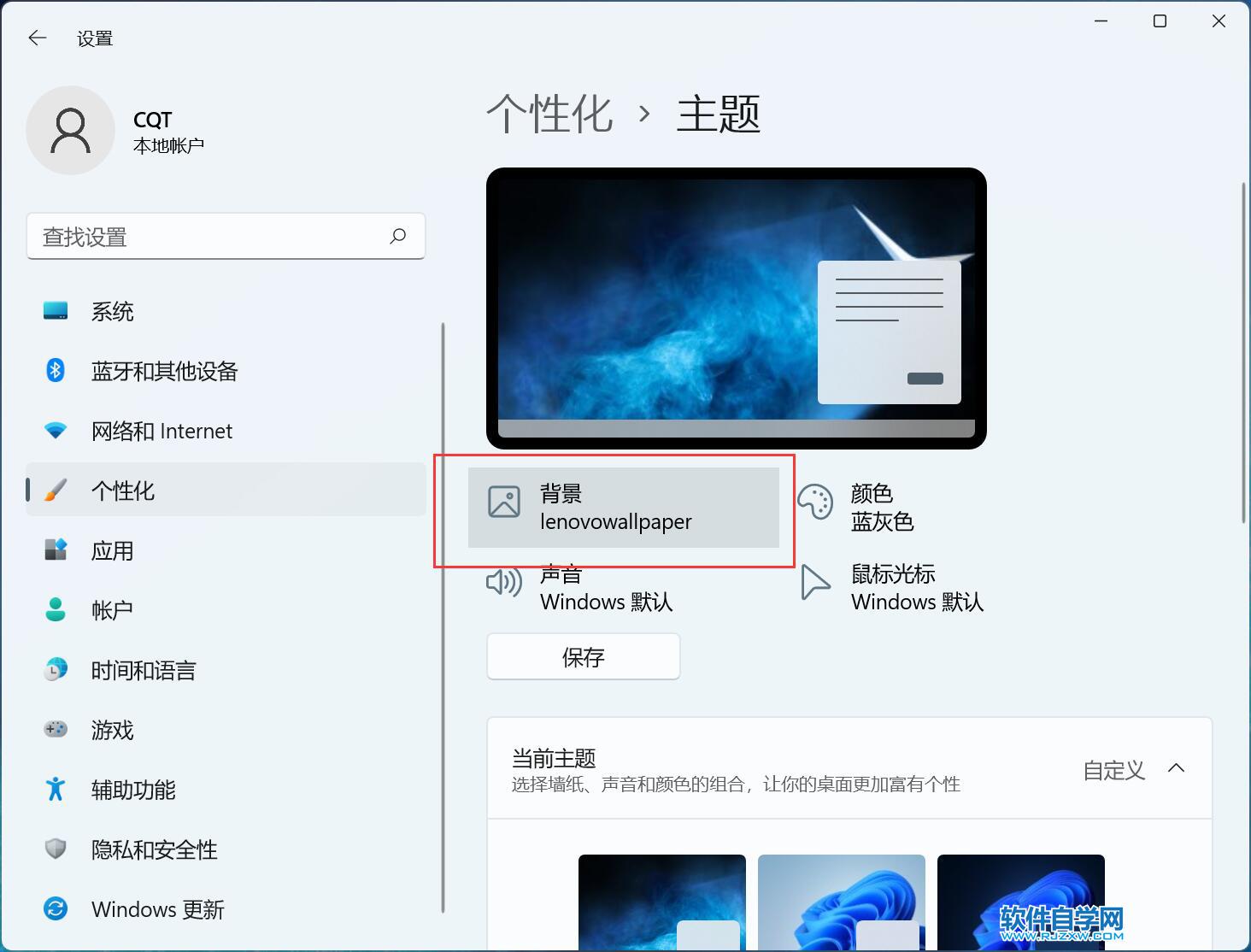Screen dimensions: 1251x952
Task: Click the accessibility figure icon
Action: (x=56, y=789)
